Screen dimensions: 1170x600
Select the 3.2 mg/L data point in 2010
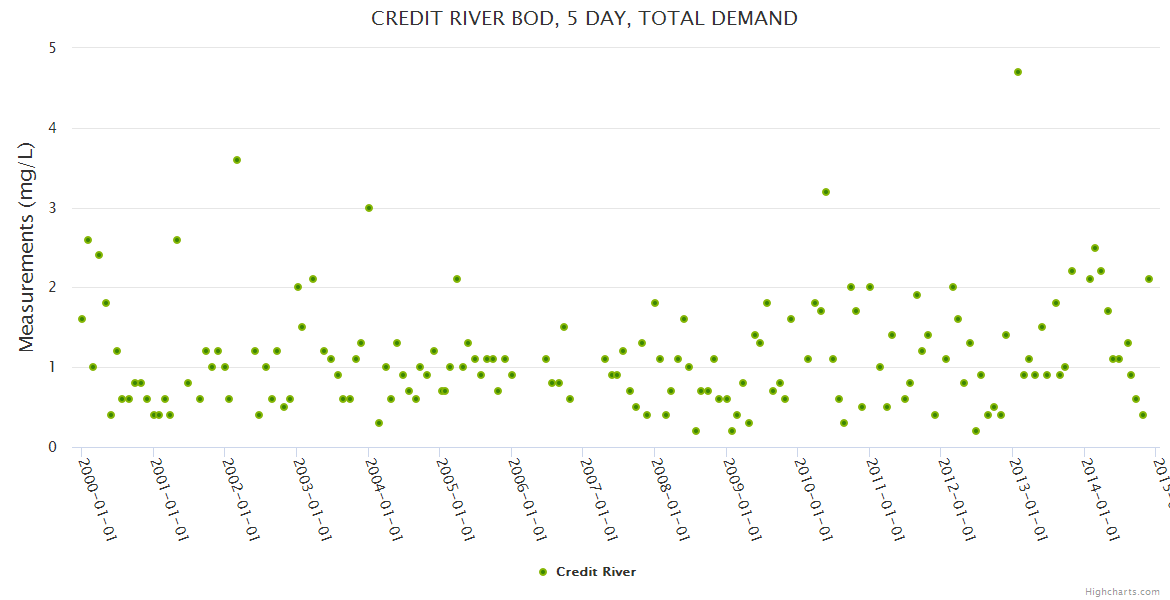click(x=826, y=192)
